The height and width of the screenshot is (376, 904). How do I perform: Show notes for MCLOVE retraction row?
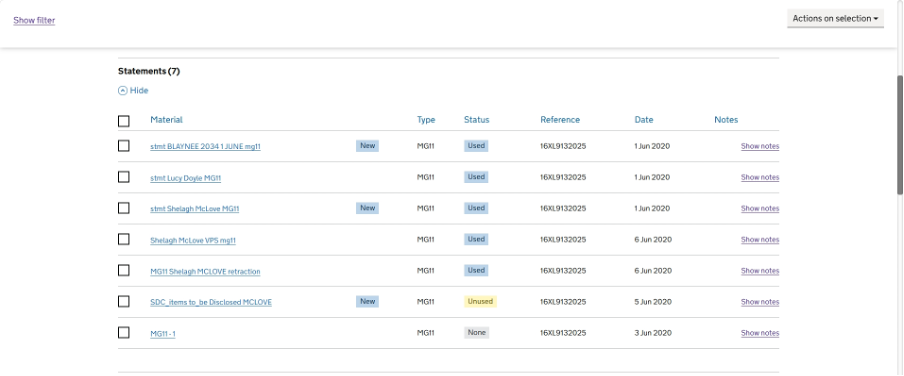pos(760,271)
